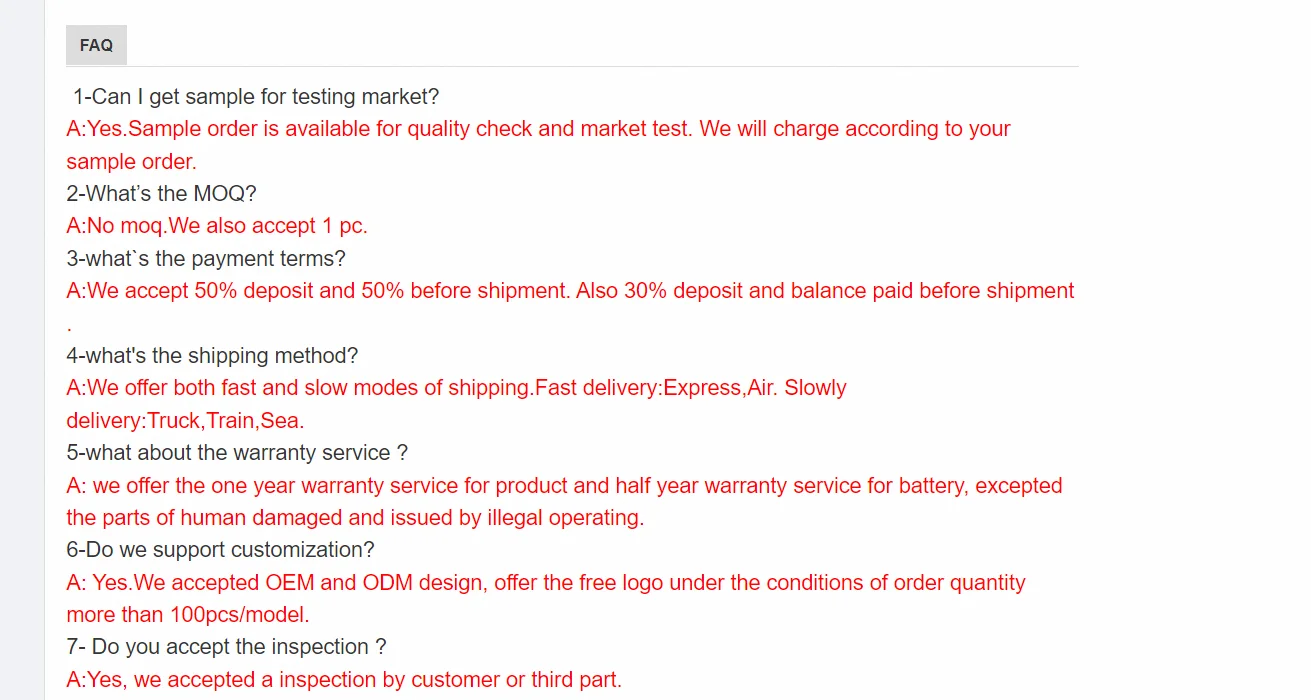Click question 5 about warranty service
The image size is (1311, 700).
(x=235, y=452)
